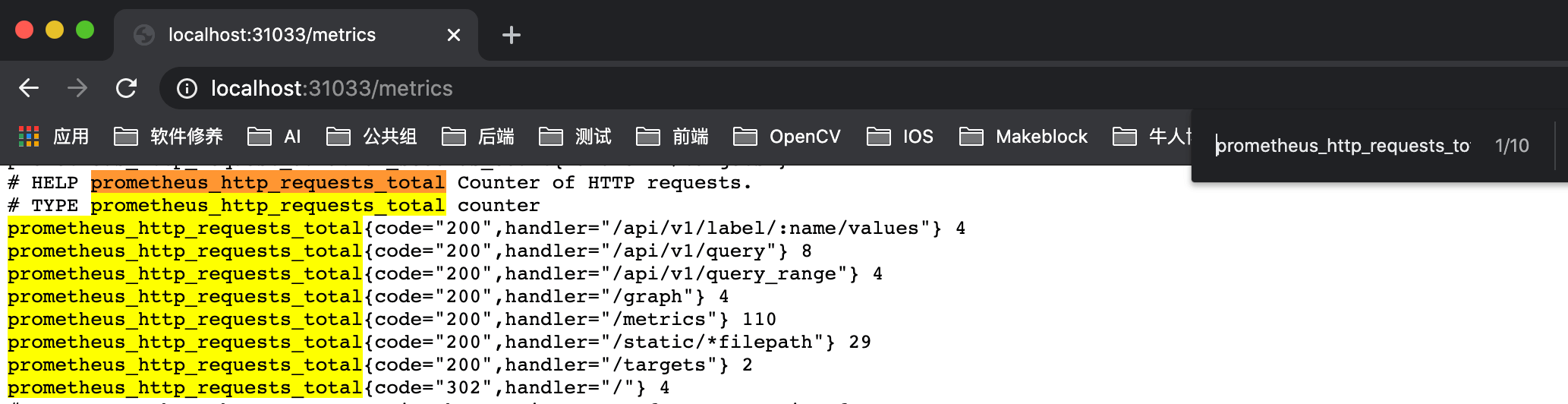
Task: Open the 测试 bookmark folder
Action: pyautogui.click(x=575, y=137)
